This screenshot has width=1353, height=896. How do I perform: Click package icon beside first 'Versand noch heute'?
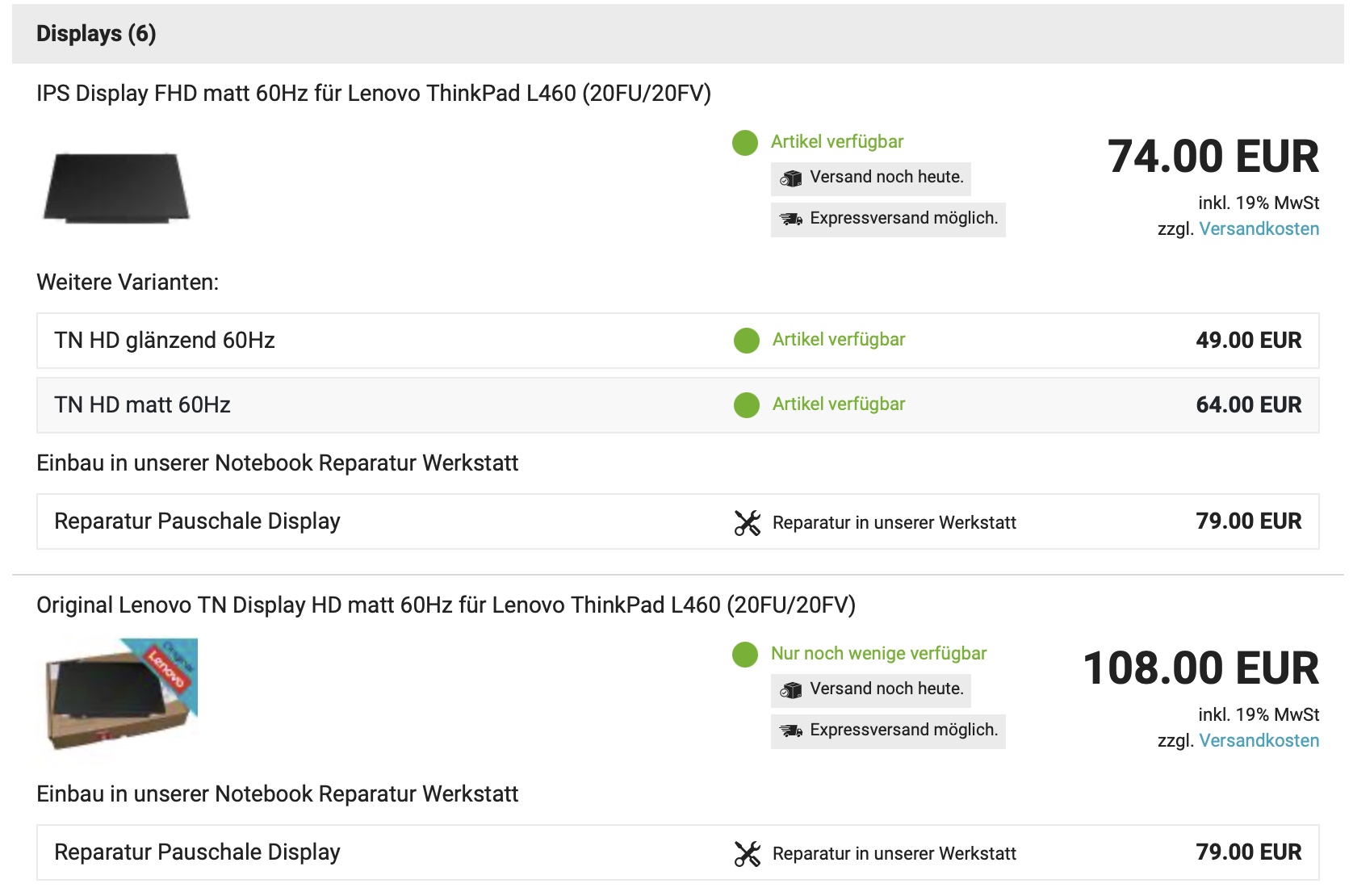pyautogui.click(x=791, y=178)
